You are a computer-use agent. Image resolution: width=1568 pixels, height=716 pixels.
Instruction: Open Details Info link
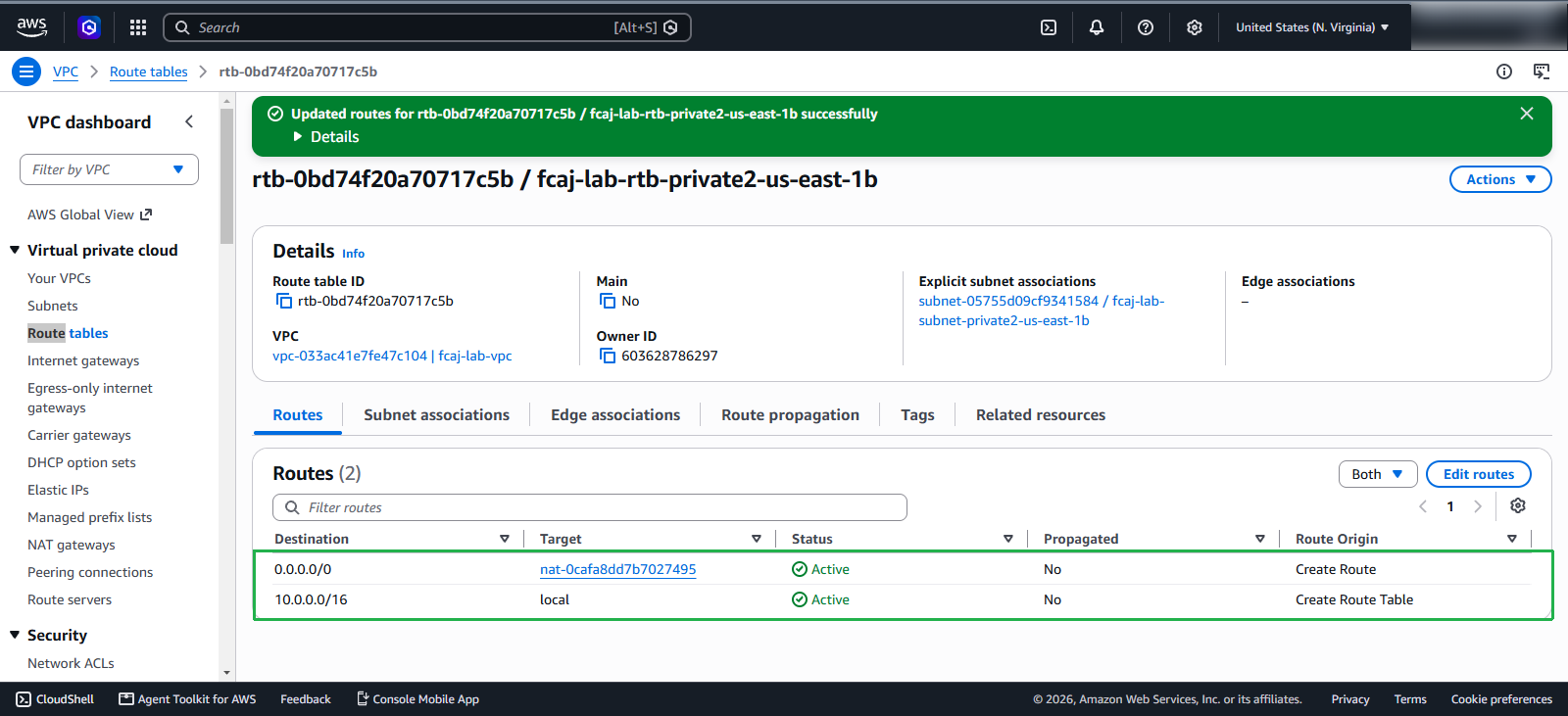pos(353,254)
